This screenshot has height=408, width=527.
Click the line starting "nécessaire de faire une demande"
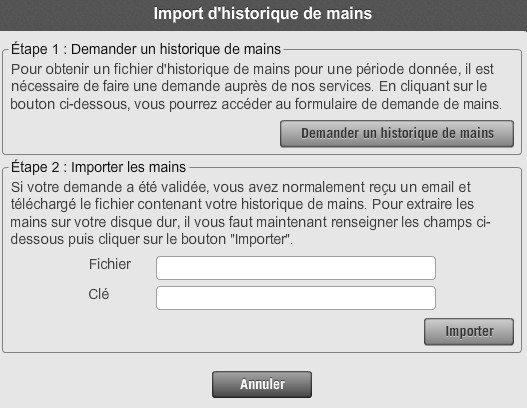pyautogui.click(x=249, y=86)
